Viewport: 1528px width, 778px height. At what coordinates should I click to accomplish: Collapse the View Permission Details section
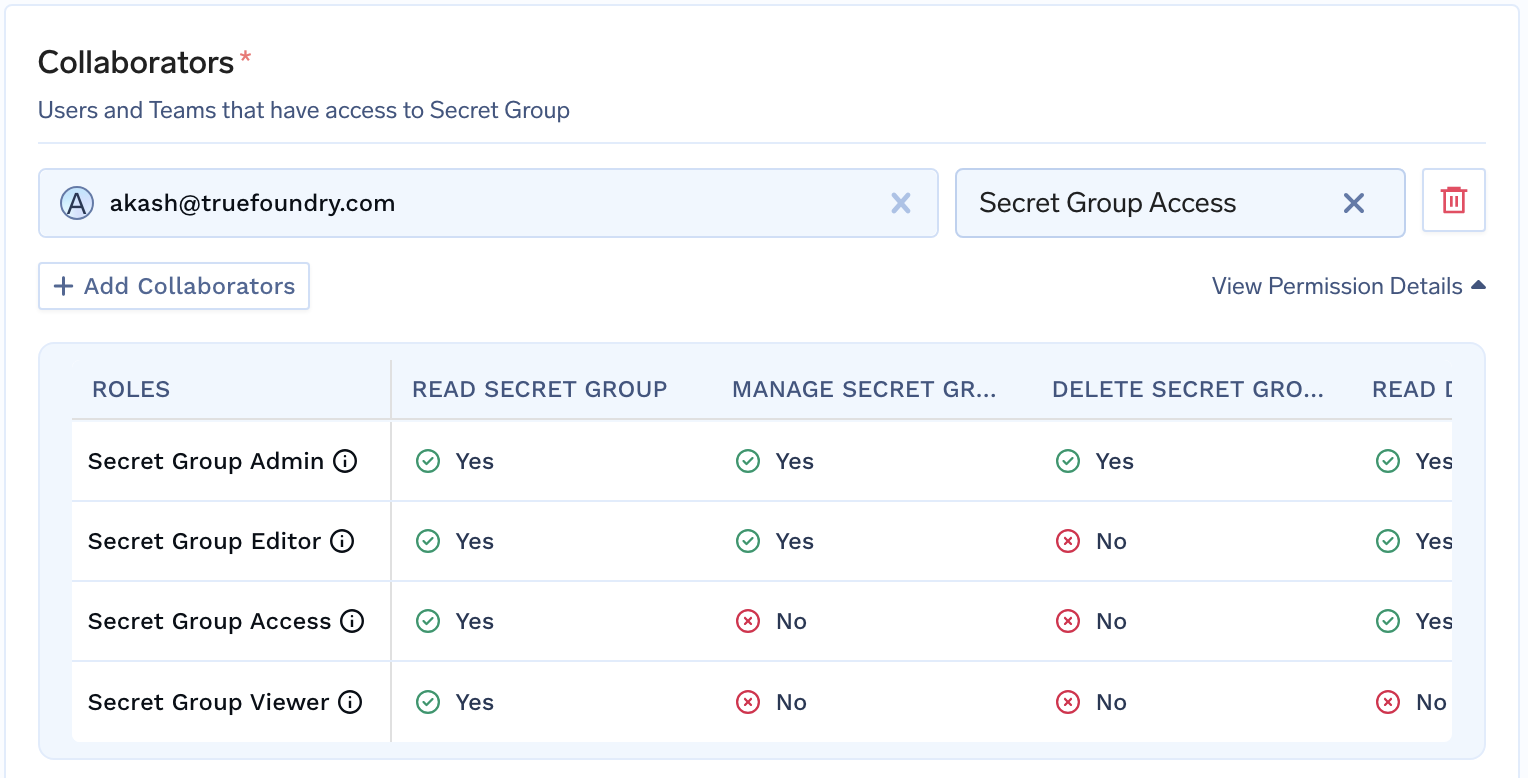tap(1347, 286)
